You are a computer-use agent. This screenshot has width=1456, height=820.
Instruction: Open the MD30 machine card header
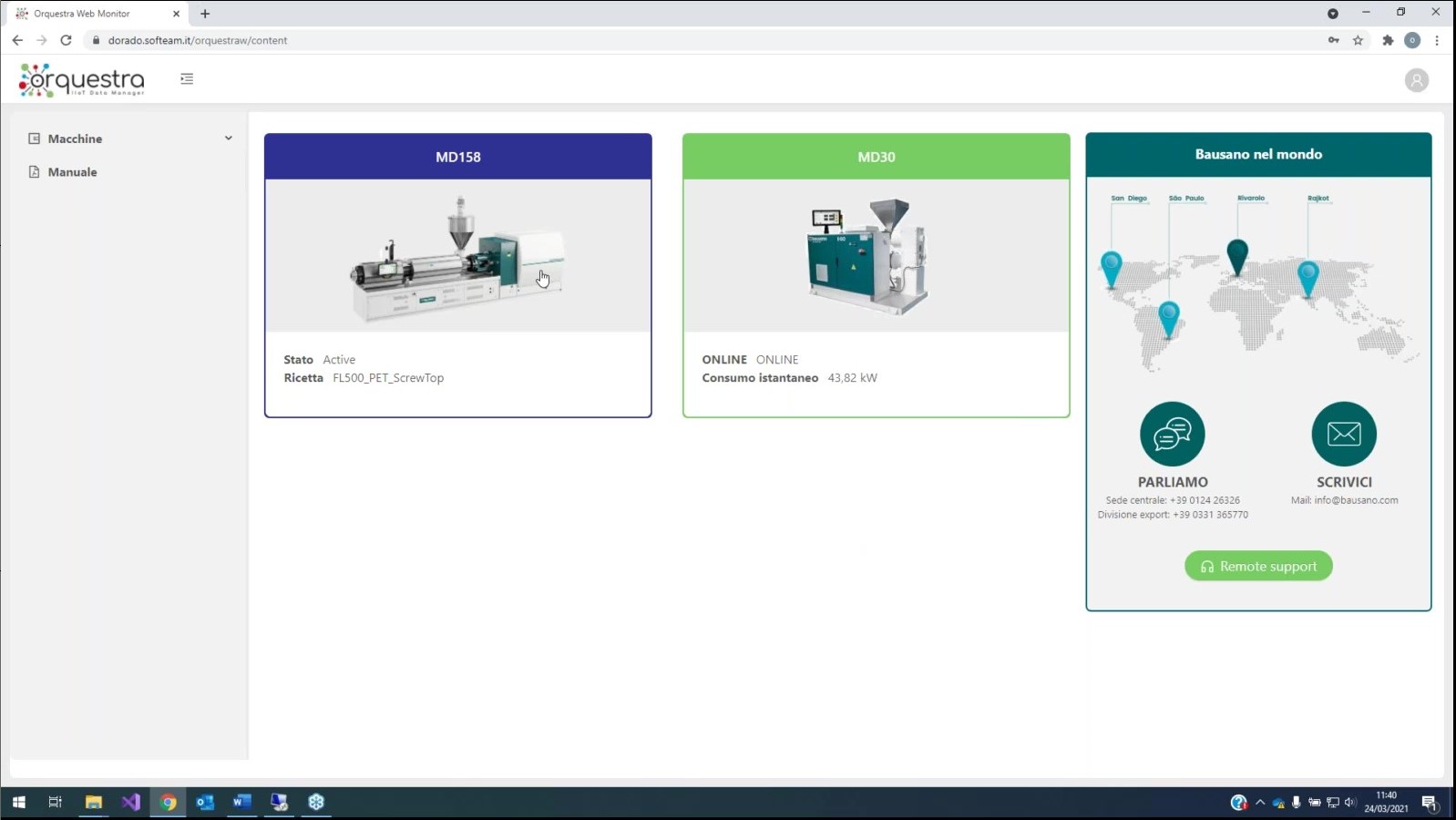click(877, 157)
